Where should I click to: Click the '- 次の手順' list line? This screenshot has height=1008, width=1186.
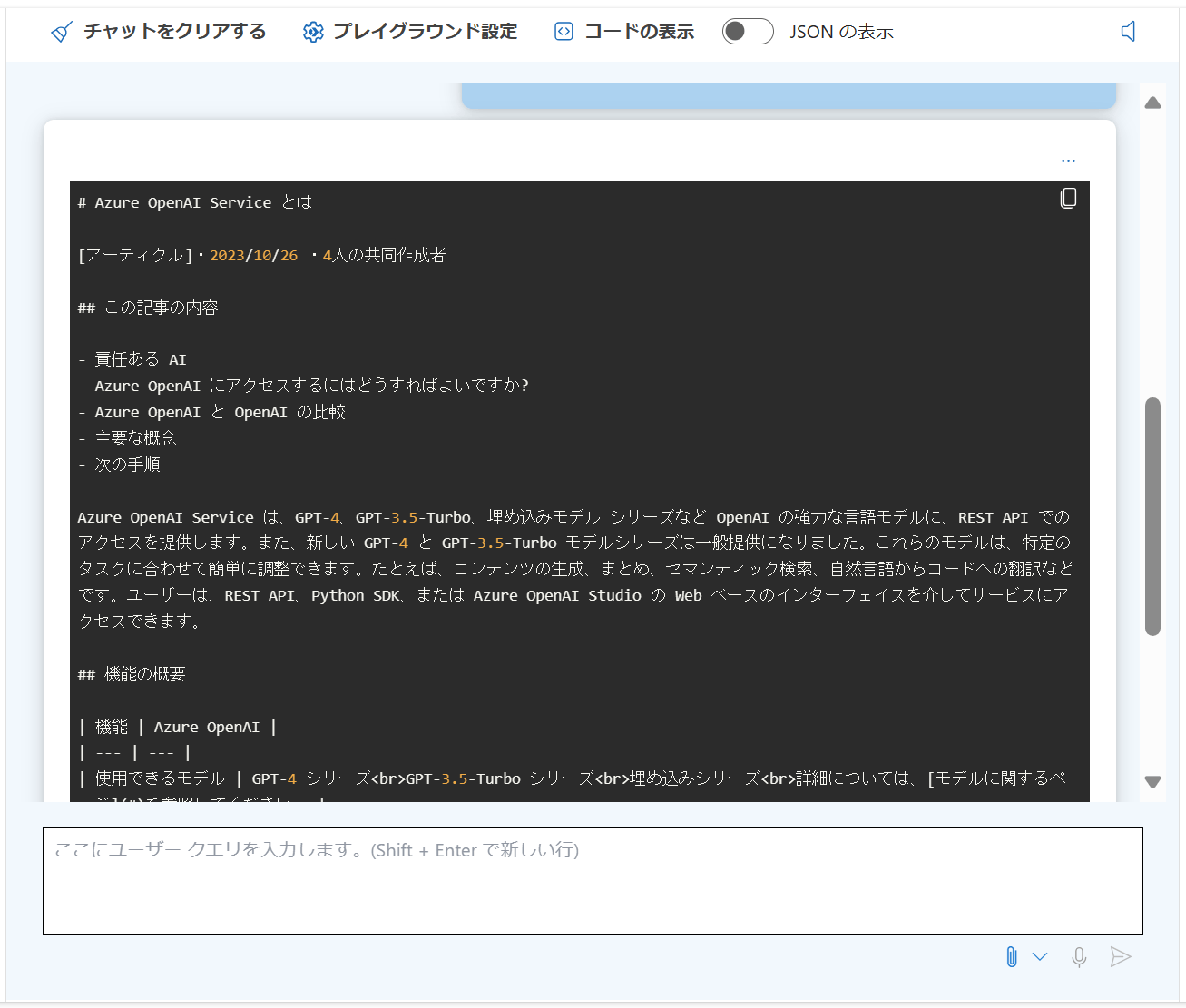pos(119,465)
